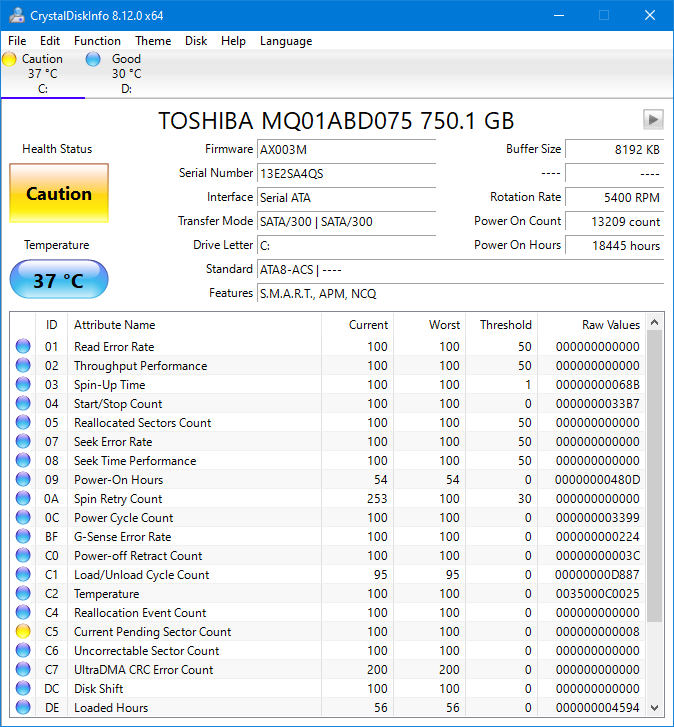
Task: Click the 37 °C temperature button
Action: coord(59,280)
